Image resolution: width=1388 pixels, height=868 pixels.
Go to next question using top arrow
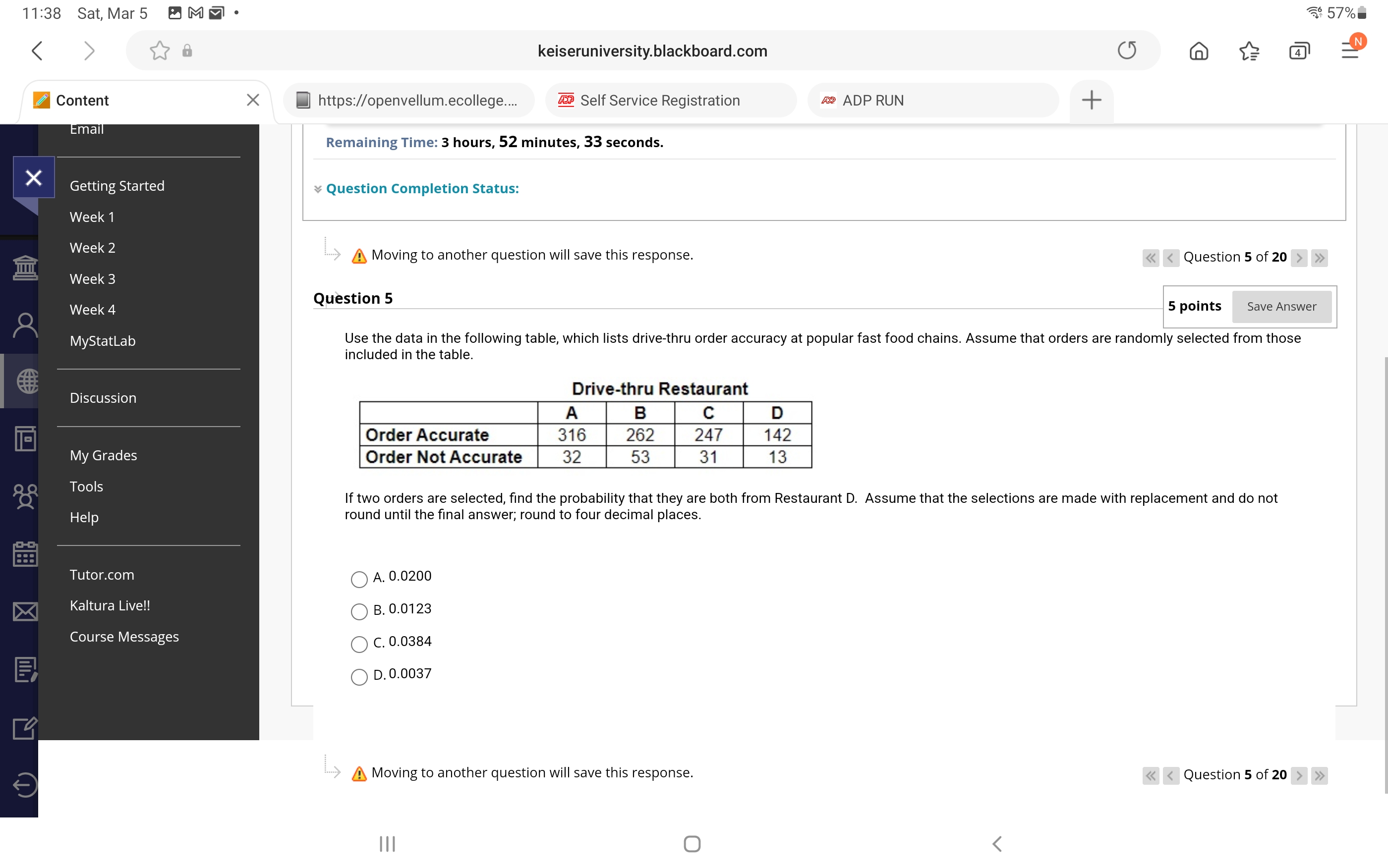[x=1299, y=258]
